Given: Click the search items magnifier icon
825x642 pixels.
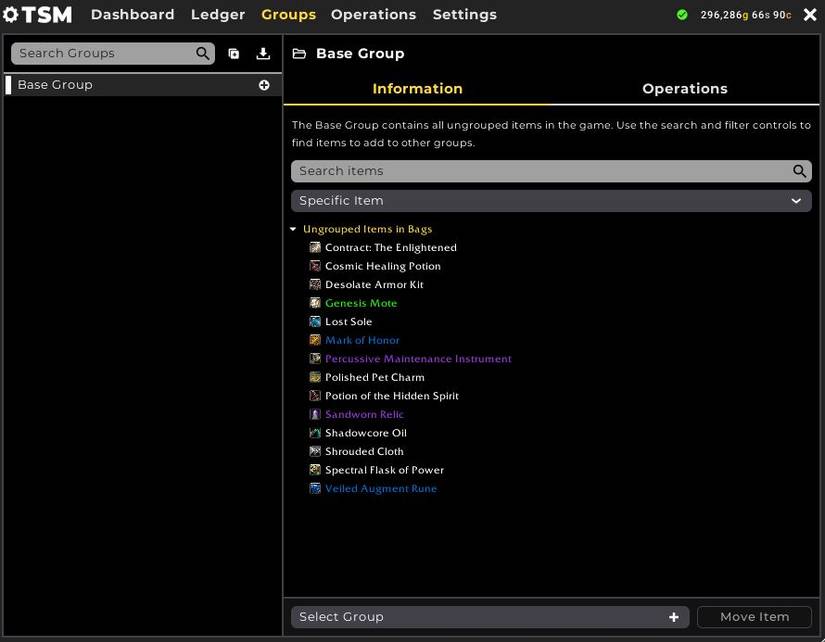Looking at the screenshot, I should pyautogui.click(x=799, y=171).
